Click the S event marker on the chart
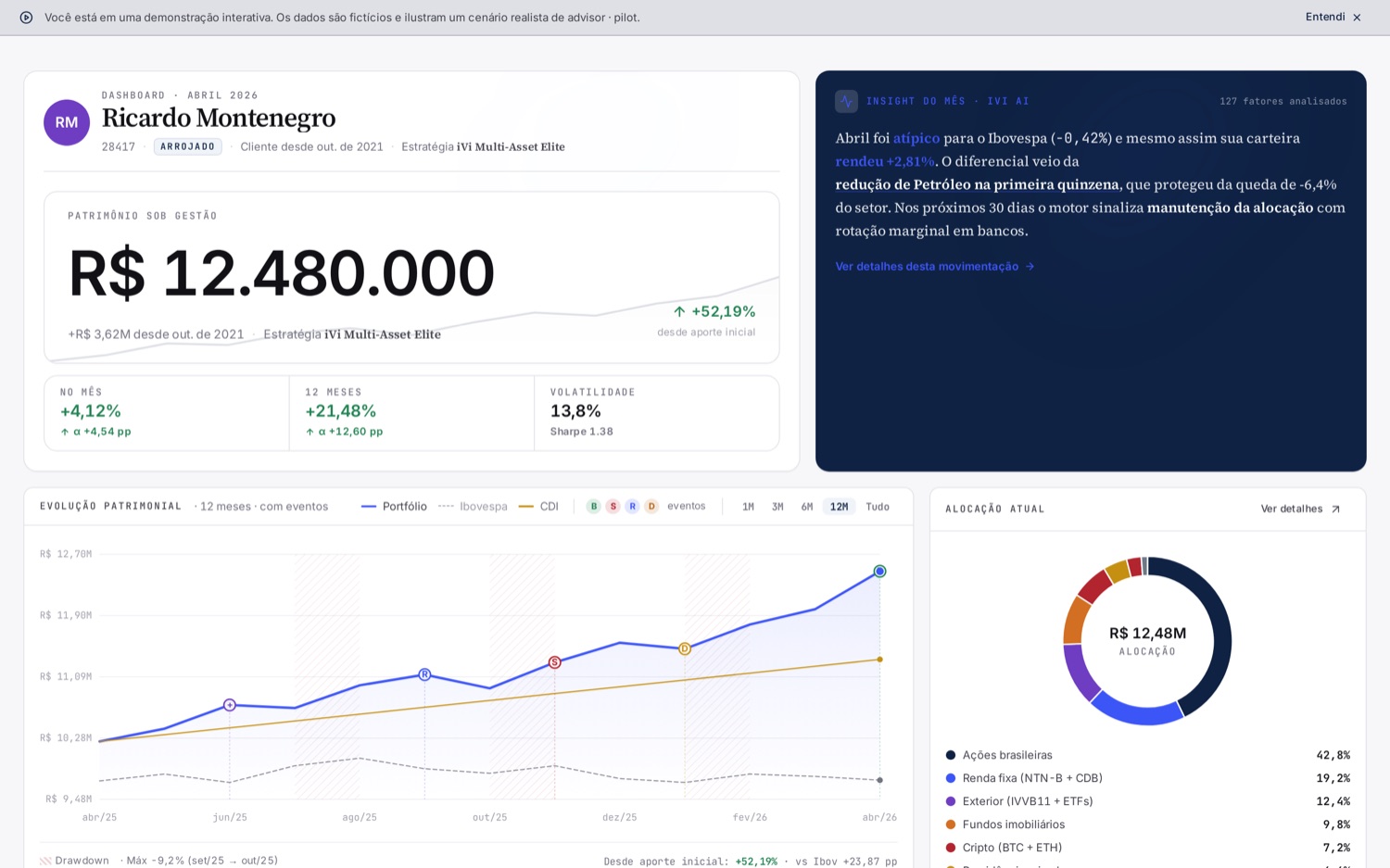The image size is (1390, 868). pyautogui.click(x=554, y=662)
